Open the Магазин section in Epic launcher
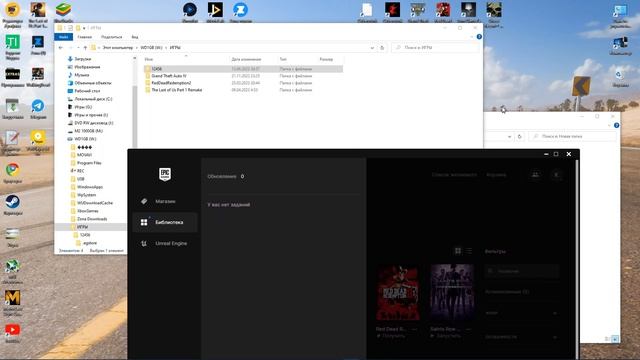Screen dimensions: 640x360 165,201
